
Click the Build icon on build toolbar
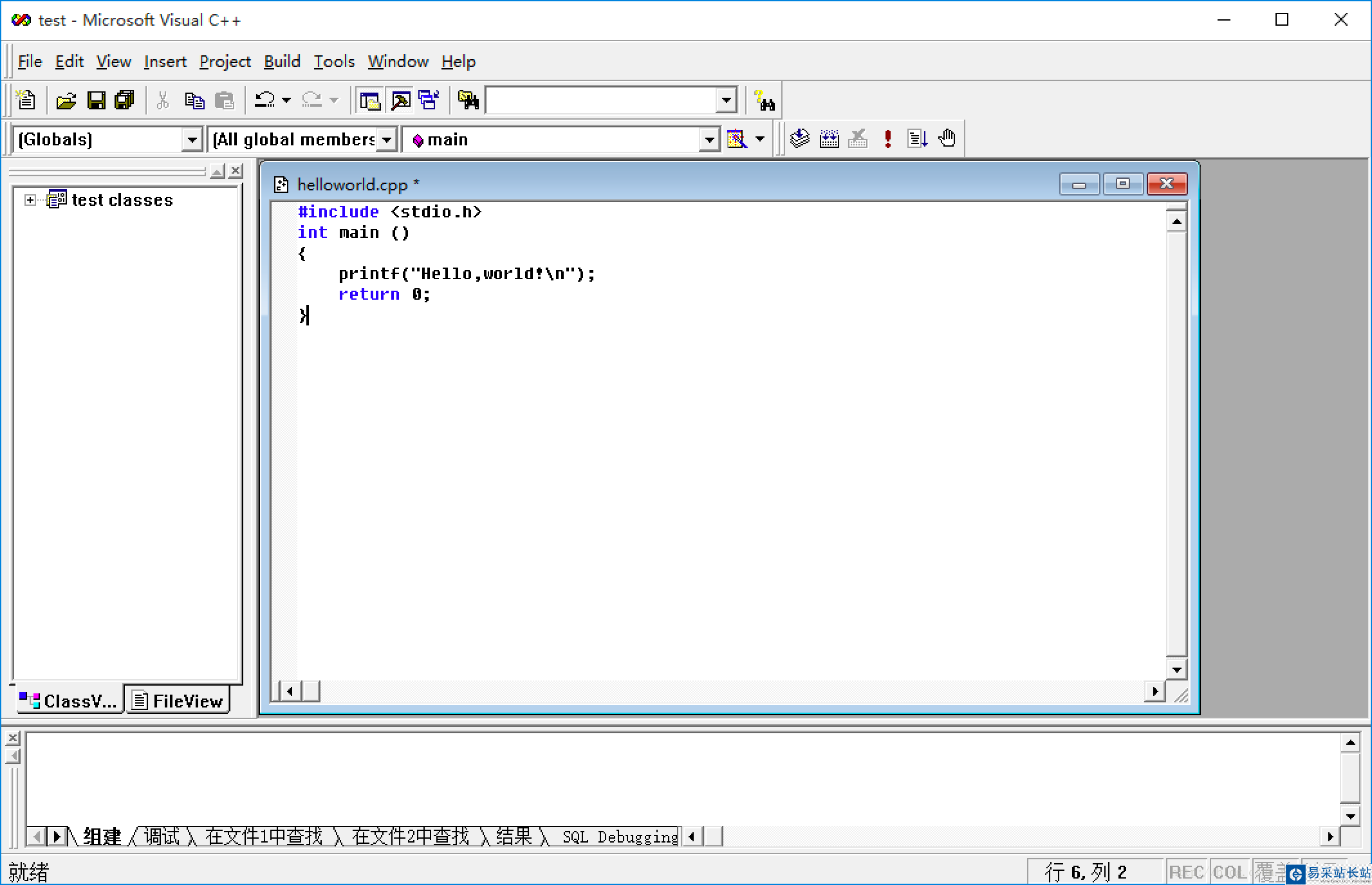(829, 139)
